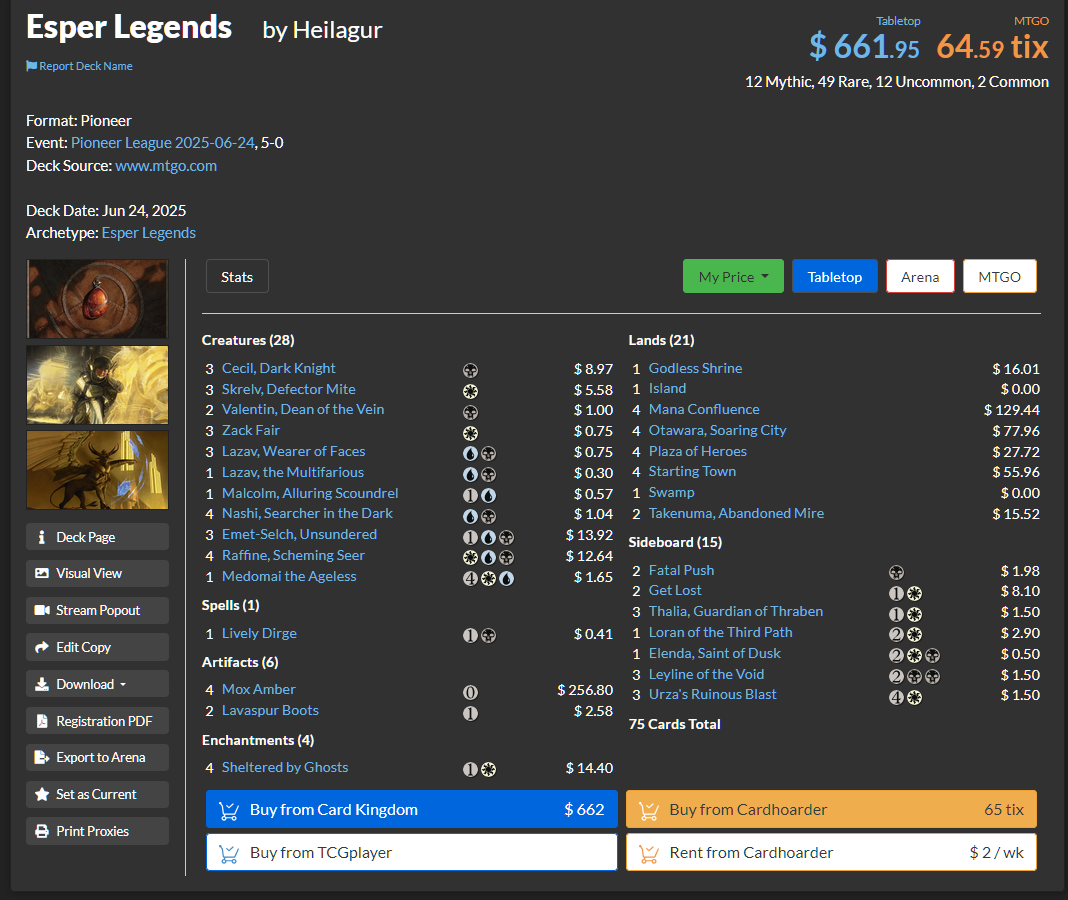Open Get Lost sideboard card

674,591
